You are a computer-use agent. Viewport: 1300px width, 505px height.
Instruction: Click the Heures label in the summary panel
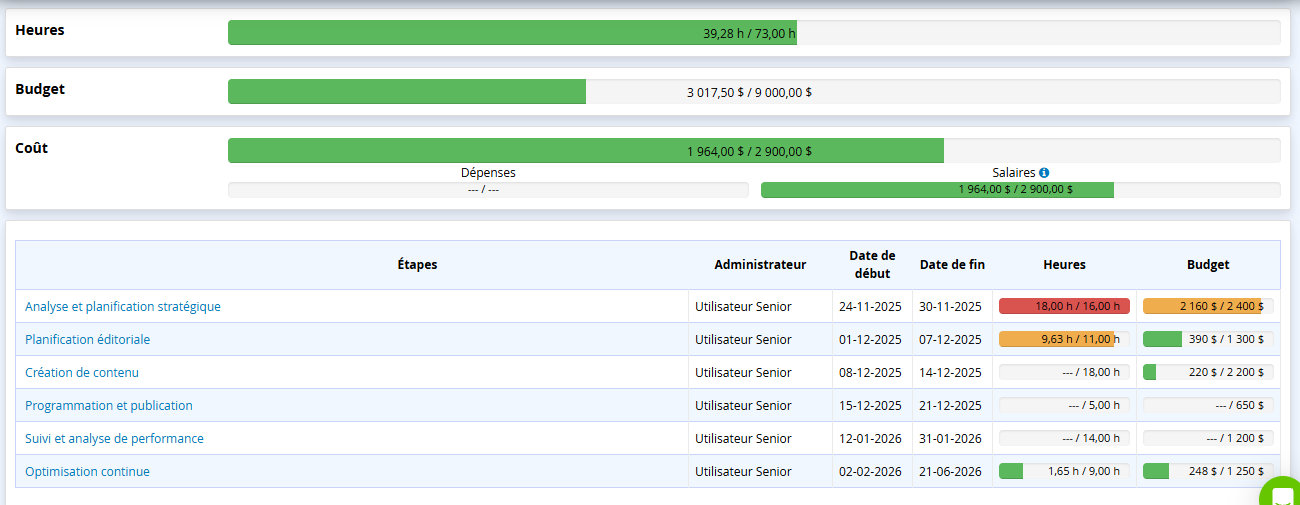click(40, 30)
